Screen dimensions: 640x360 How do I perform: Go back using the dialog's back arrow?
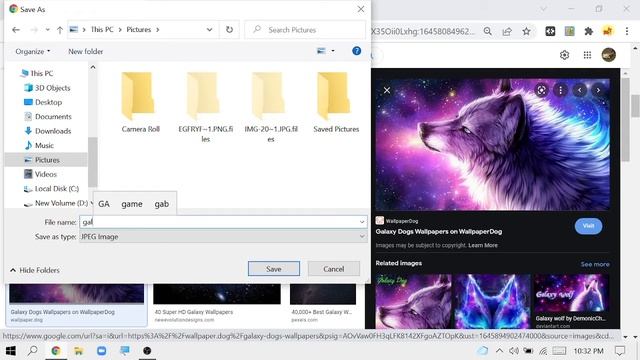coord(16,30)
